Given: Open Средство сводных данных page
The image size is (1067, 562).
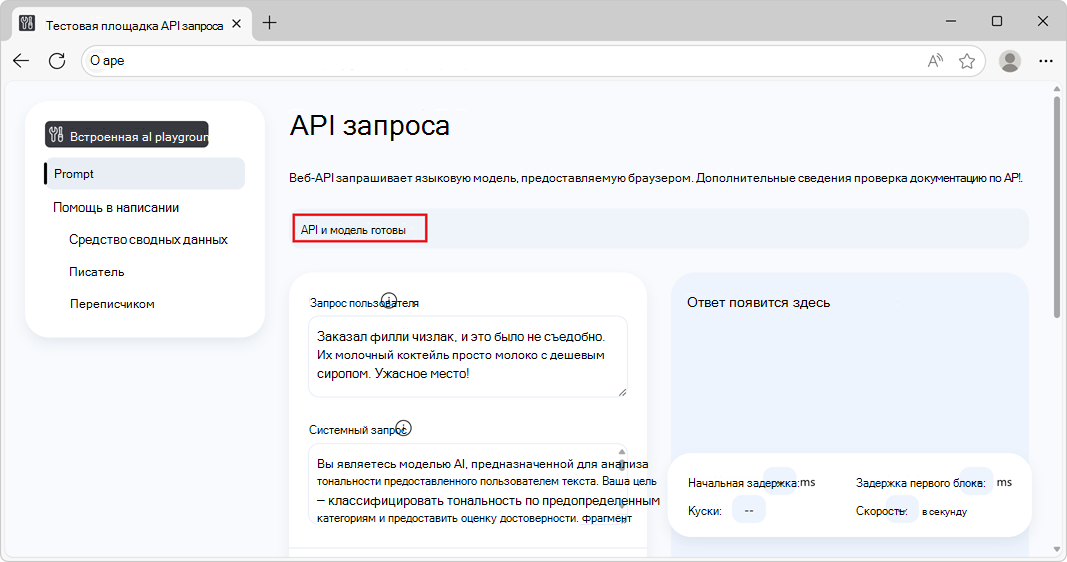Looking at the screenshot, I should tap(148, 239).
